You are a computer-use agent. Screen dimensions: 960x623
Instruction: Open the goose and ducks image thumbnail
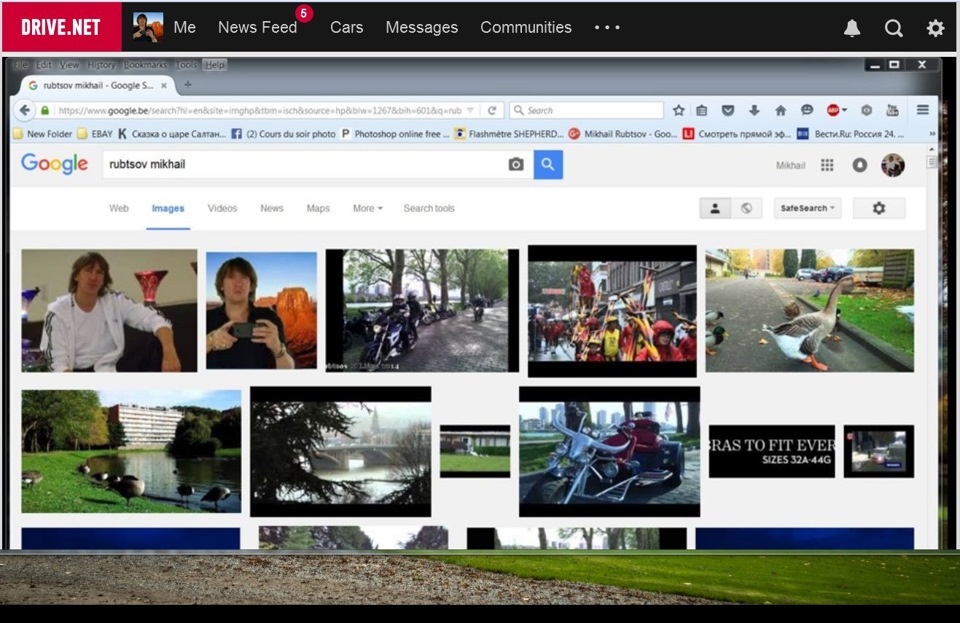809,310
